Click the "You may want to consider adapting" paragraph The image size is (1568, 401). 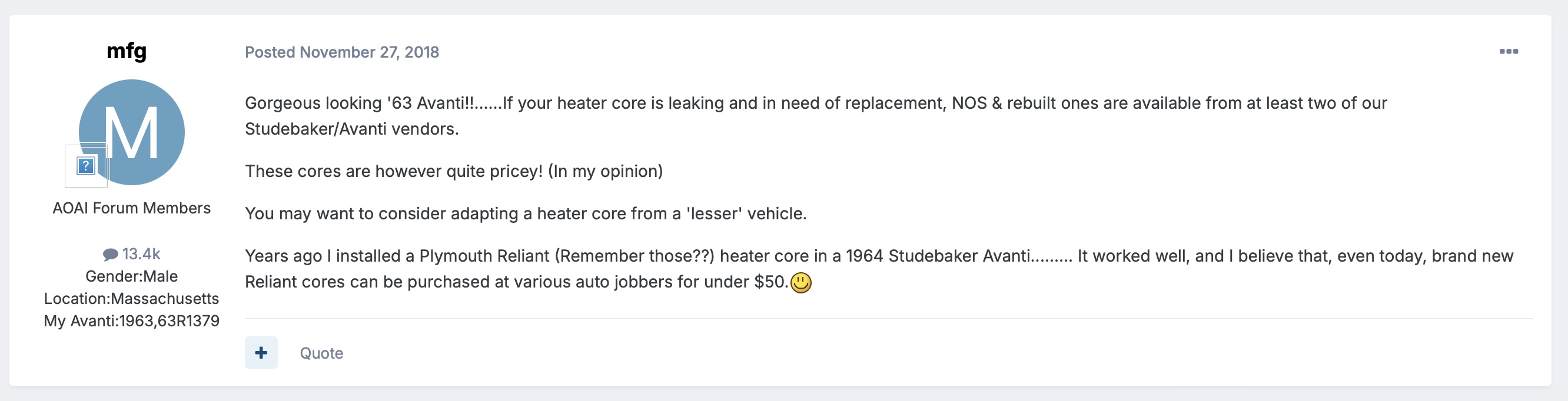point(525,213)
